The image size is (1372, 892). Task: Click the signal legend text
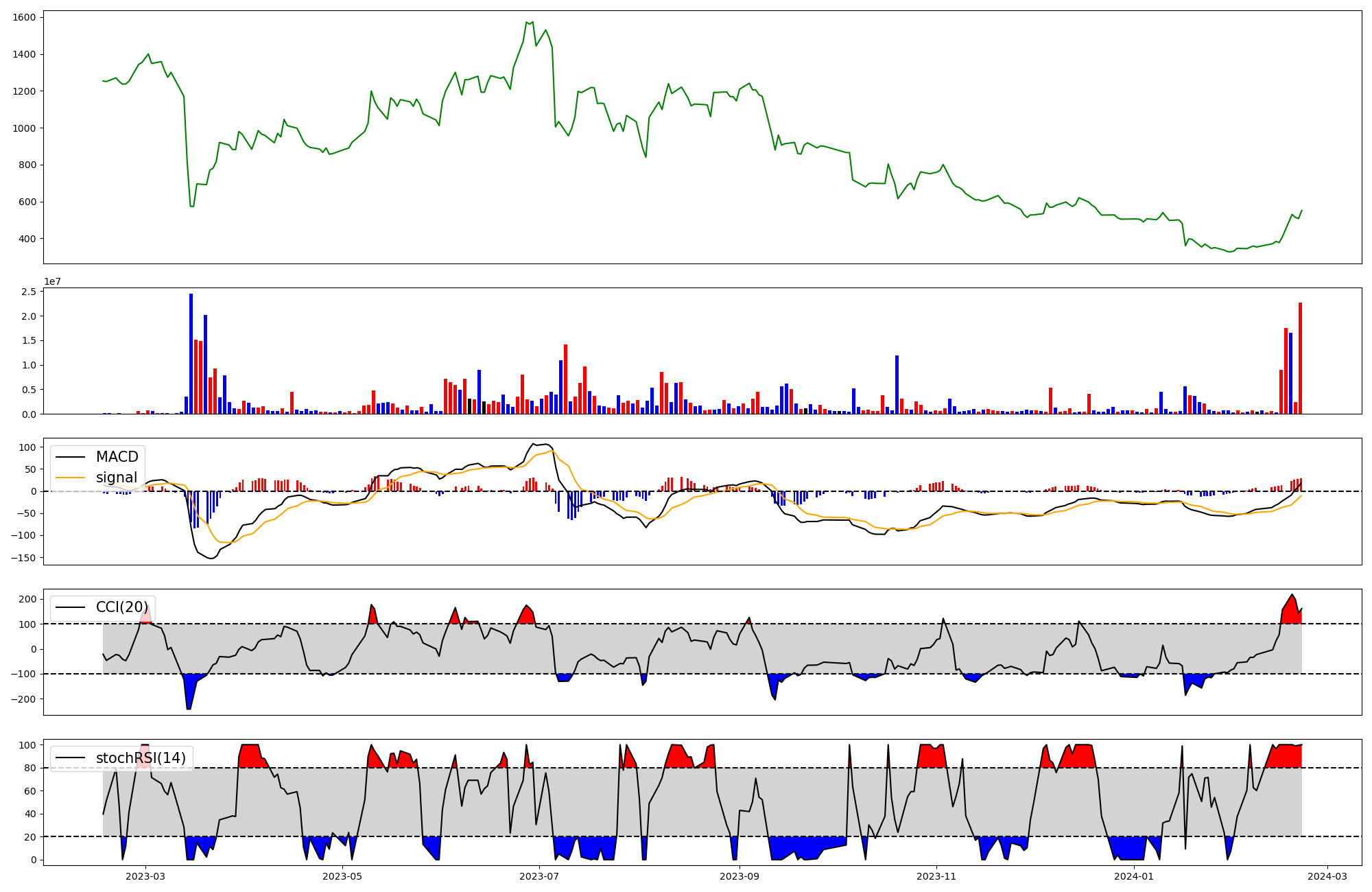117,478
